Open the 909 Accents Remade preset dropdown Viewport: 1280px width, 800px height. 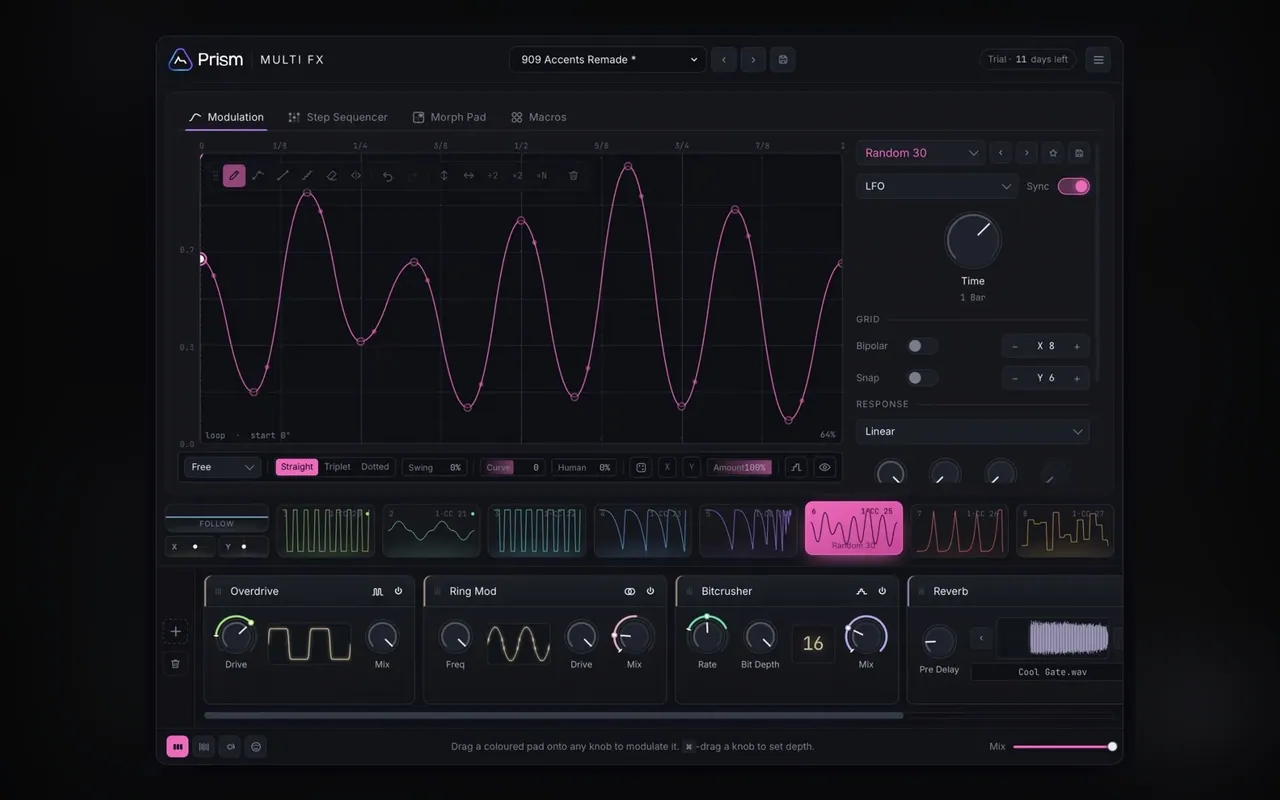608,60
